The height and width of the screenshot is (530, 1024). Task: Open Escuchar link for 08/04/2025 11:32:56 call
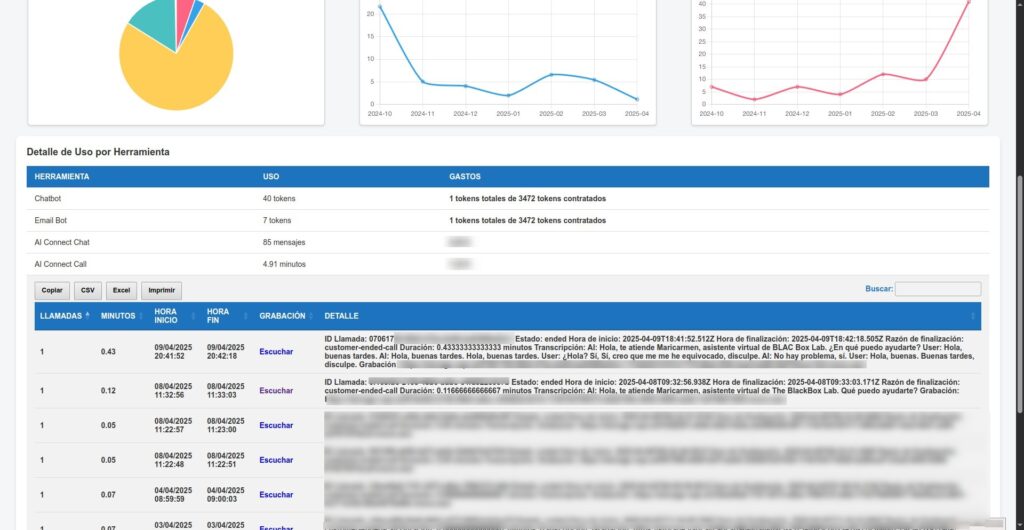[276, 391]
